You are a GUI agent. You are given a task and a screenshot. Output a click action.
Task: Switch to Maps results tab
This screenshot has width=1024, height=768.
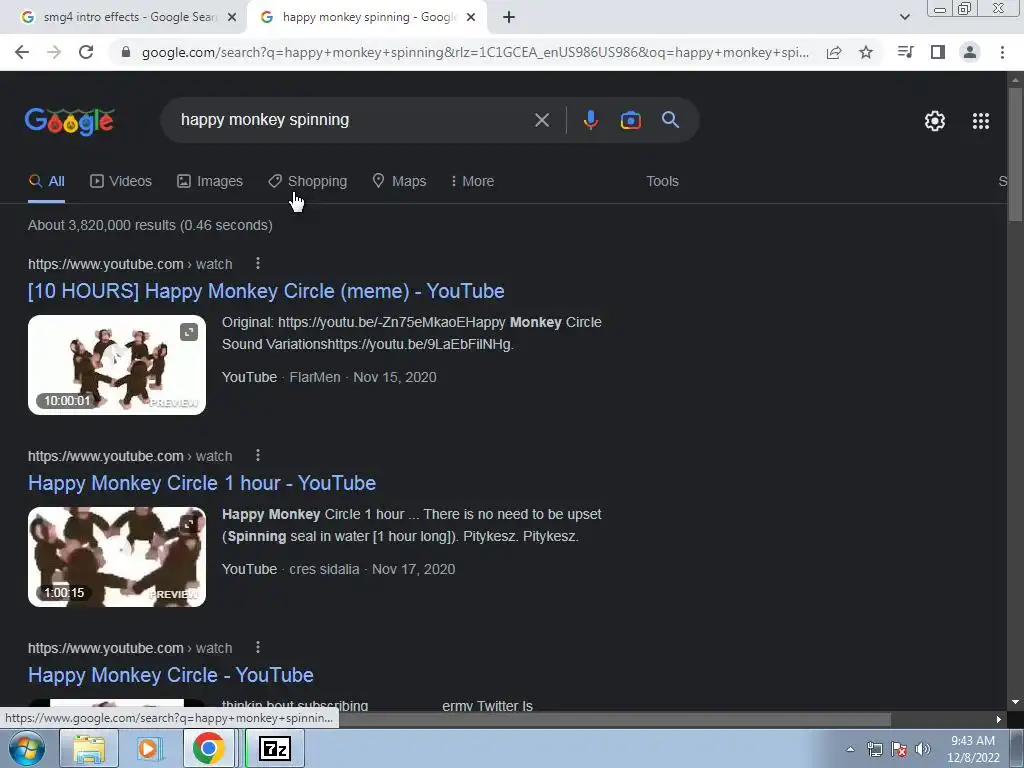tap(399, 182)
